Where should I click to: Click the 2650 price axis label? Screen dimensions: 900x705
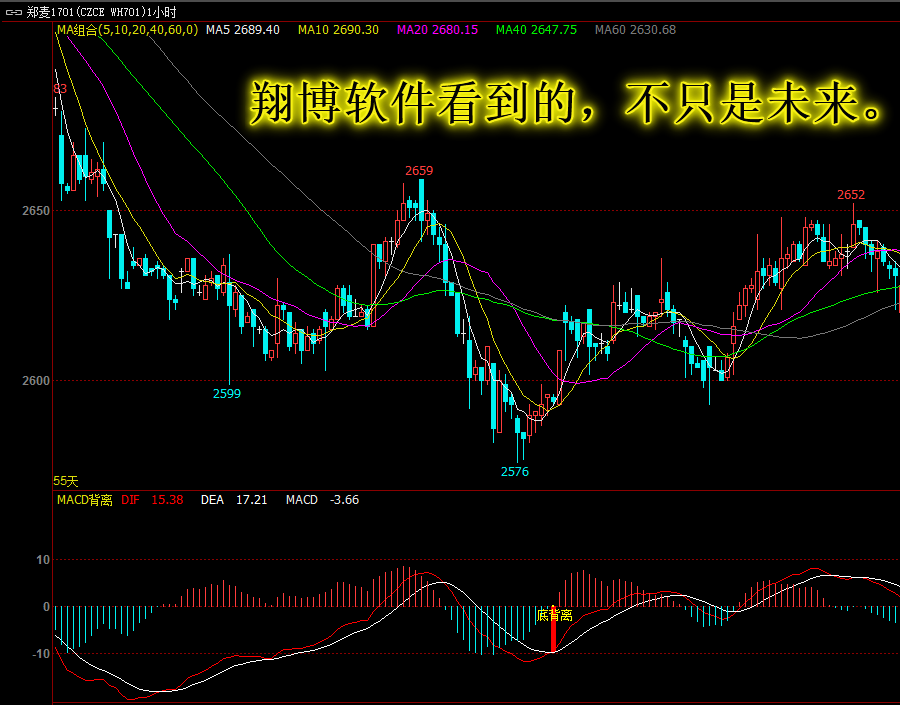pyautogui.click(x=36, y=211)
